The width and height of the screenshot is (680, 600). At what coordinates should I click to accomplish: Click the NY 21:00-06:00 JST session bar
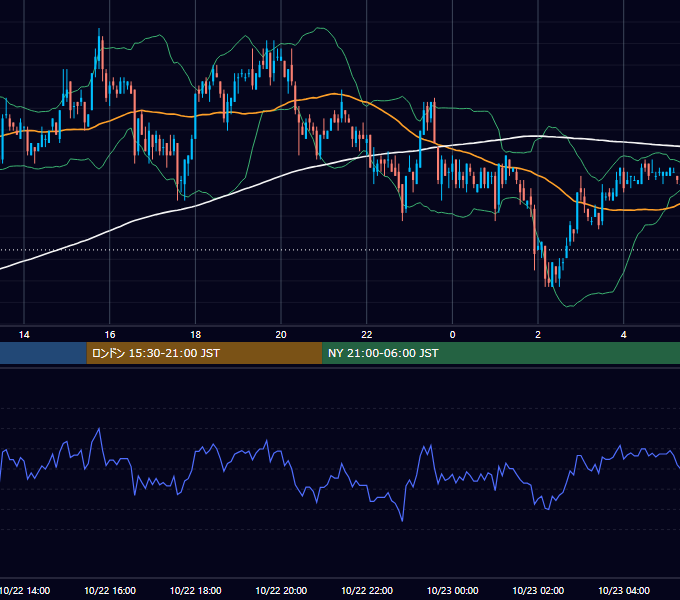point(501,353)
